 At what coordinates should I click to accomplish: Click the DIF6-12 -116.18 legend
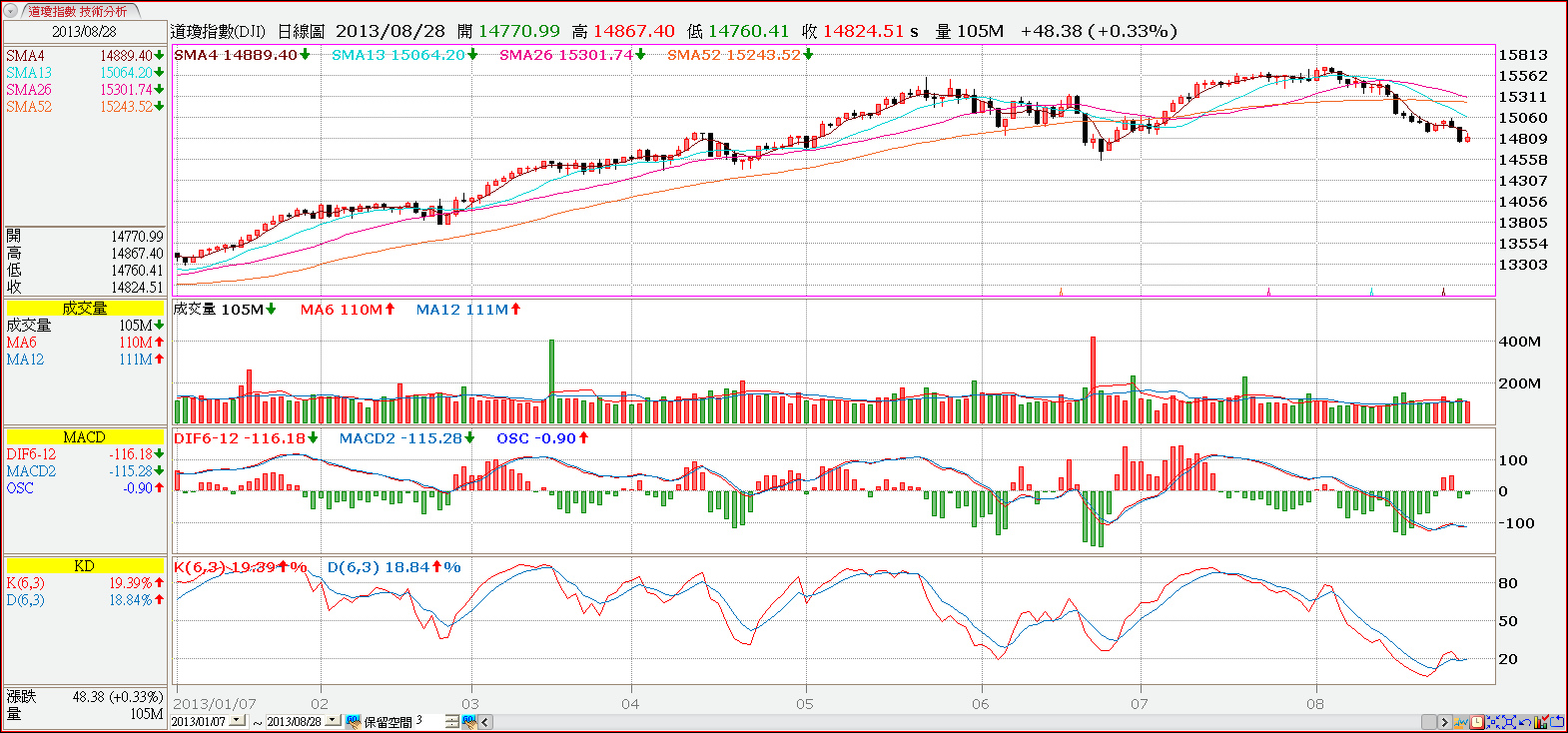coord(246,438)
